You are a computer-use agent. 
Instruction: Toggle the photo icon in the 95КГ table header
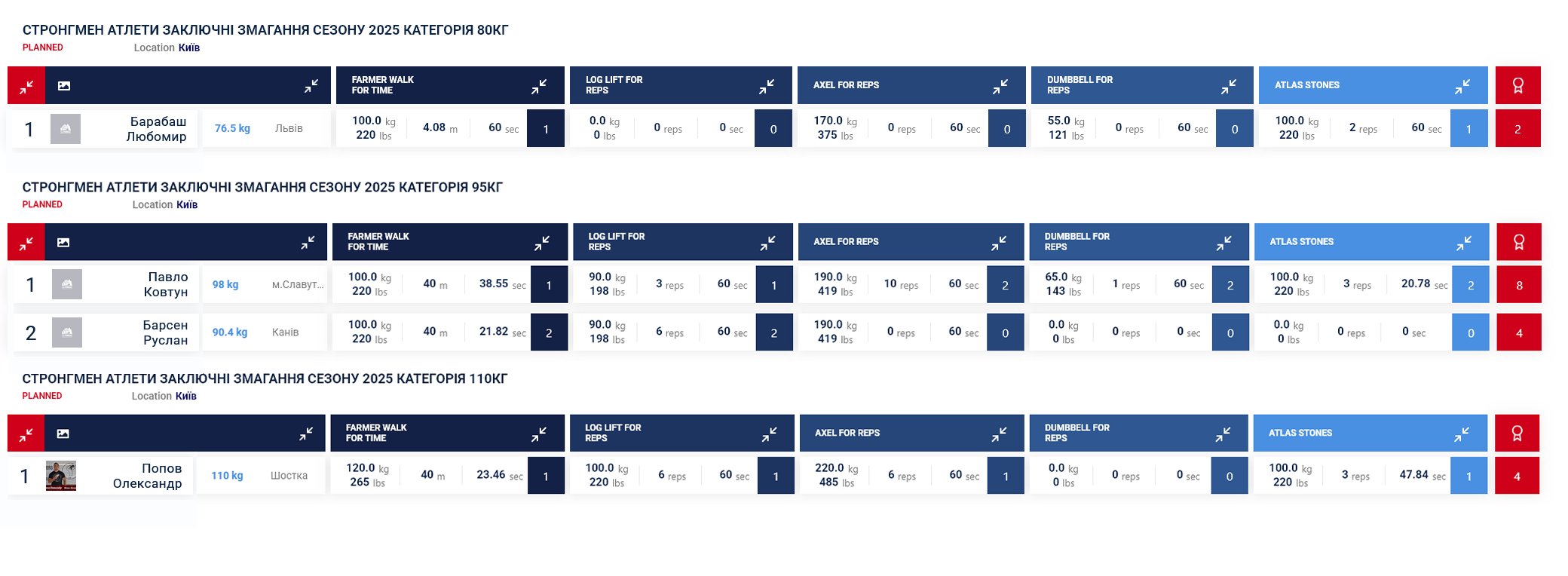point(63,243)
